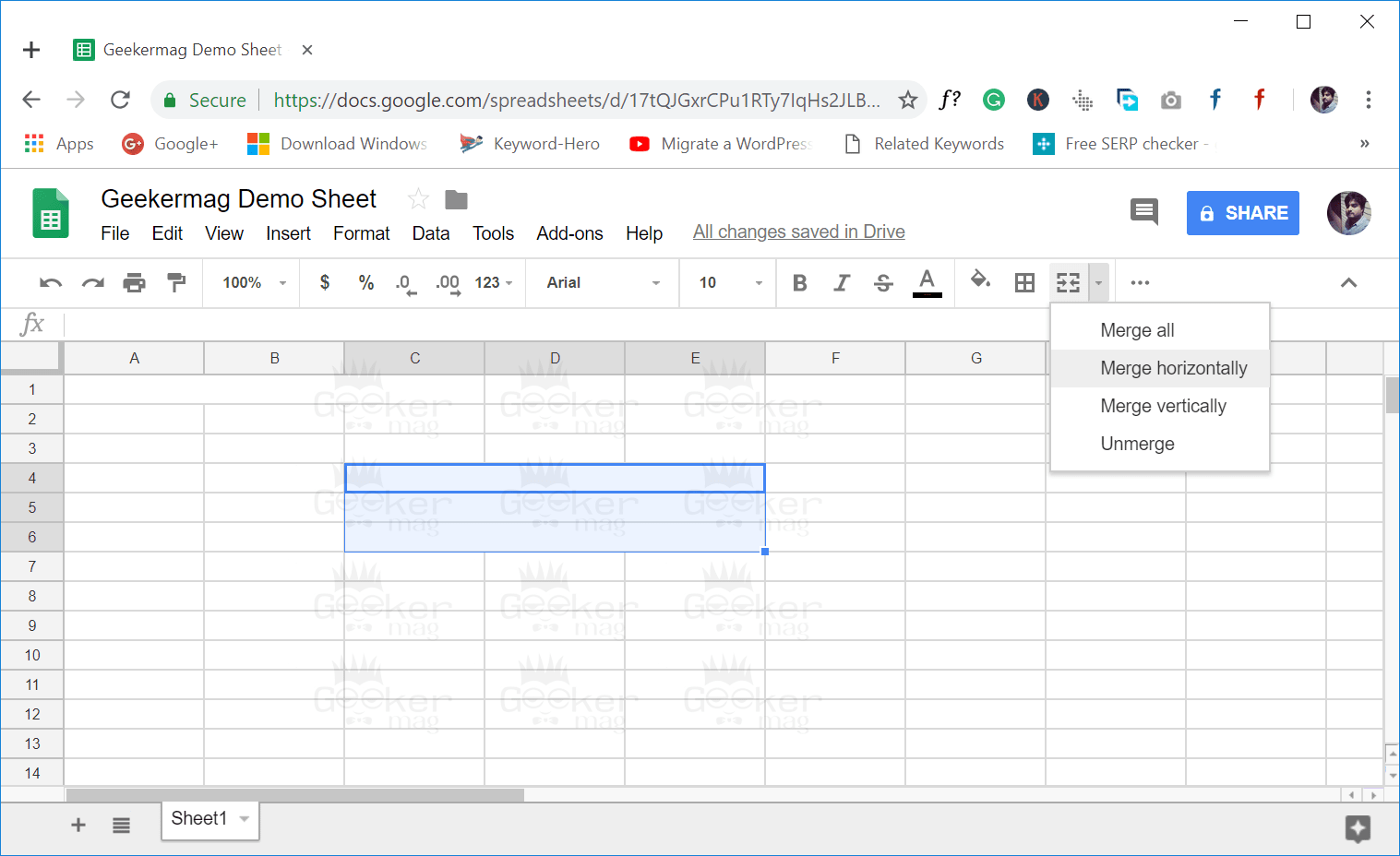Select column F header

[835, 358]
